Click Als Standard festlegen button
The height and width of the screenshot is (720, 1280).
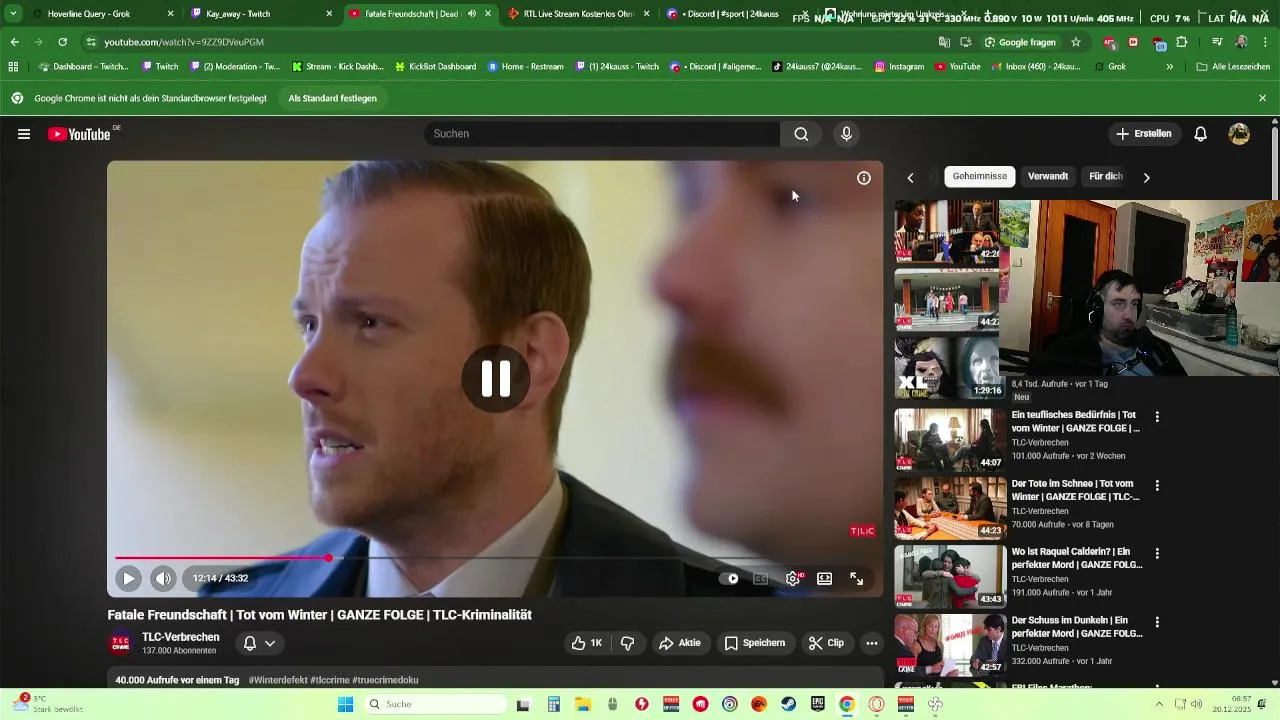click(333, 98)
